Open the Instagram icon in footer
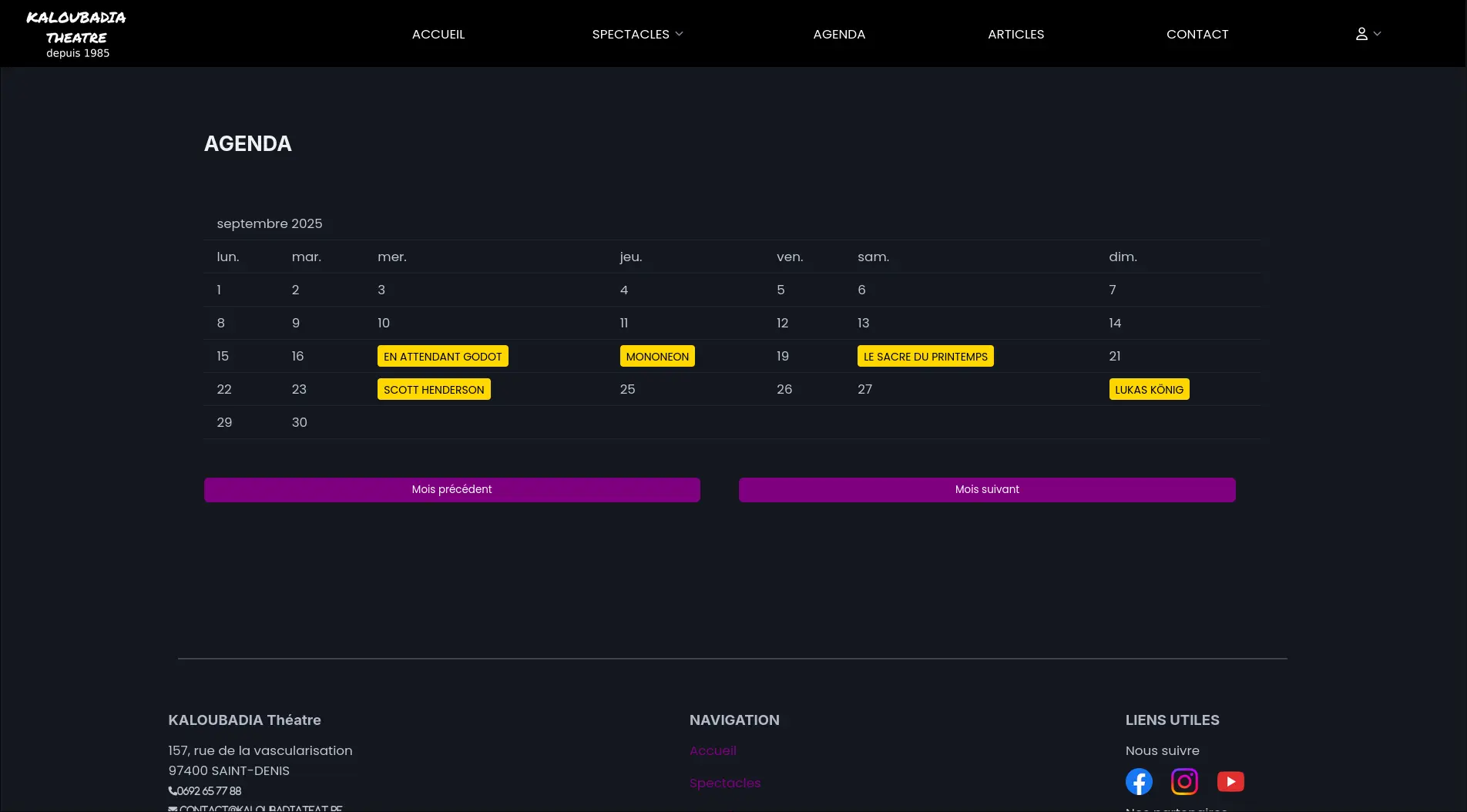The width and height of the screenshot is (1467, 812). point(1184,780)
